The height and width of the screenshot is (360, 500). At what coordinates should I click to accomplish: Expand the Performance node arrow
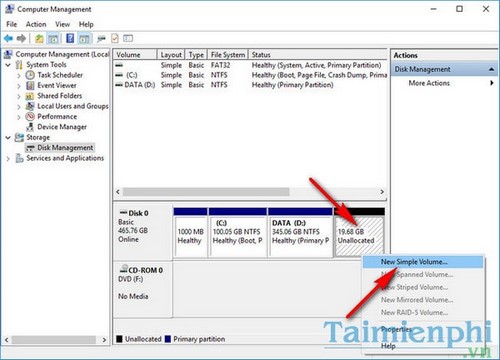pos(19,117)
